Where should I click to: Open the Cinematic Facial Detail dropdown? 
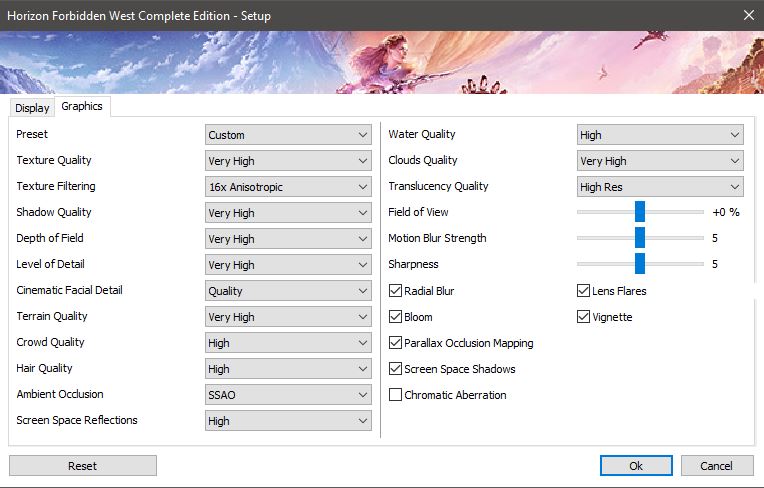[x=288, y=291]
